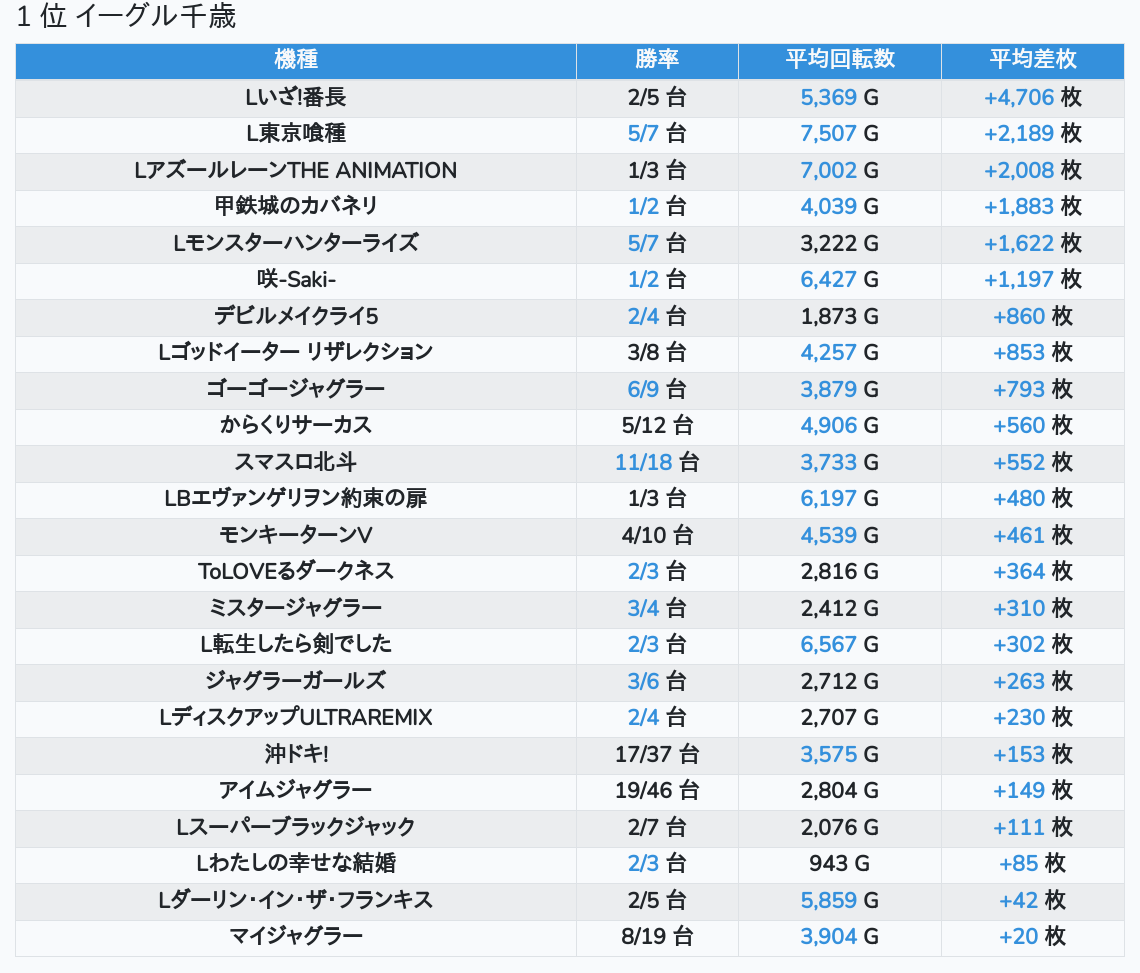1140x973 pixels.
Task: Select the ゴーゴージャグラー machine name
Action: pos(296,389)
